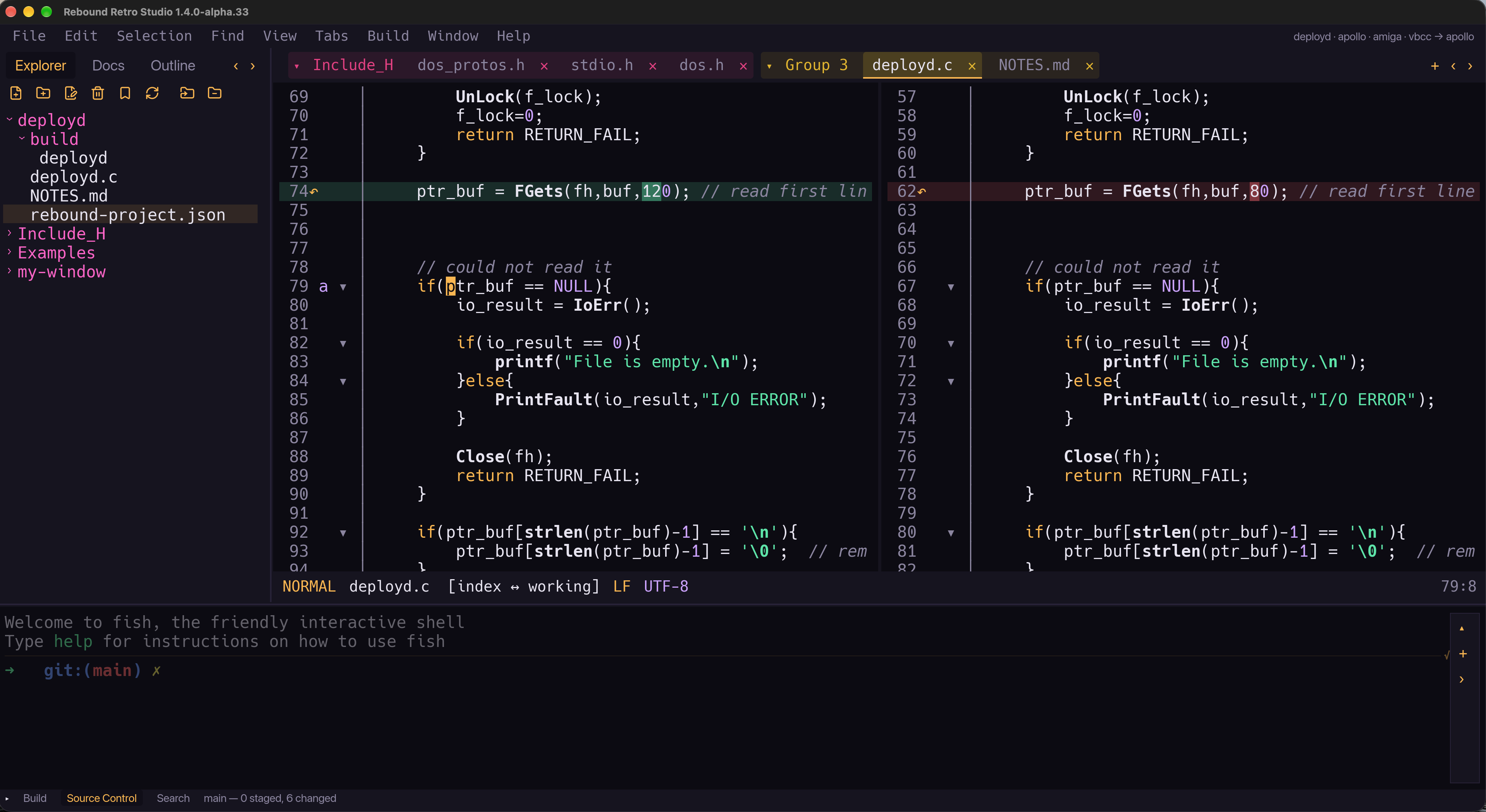Fold the code block at line 92
The image size is (1486, 812).
coord(343,533)
